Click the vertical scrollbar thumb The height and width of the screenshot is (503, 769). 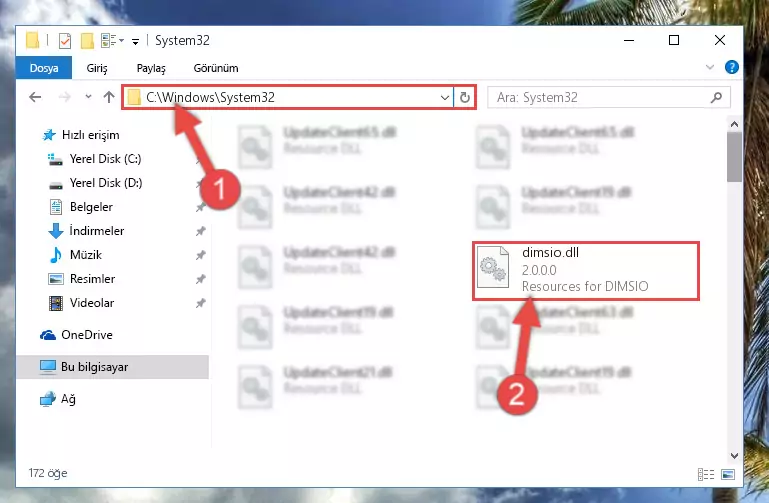tap(734, 157)
